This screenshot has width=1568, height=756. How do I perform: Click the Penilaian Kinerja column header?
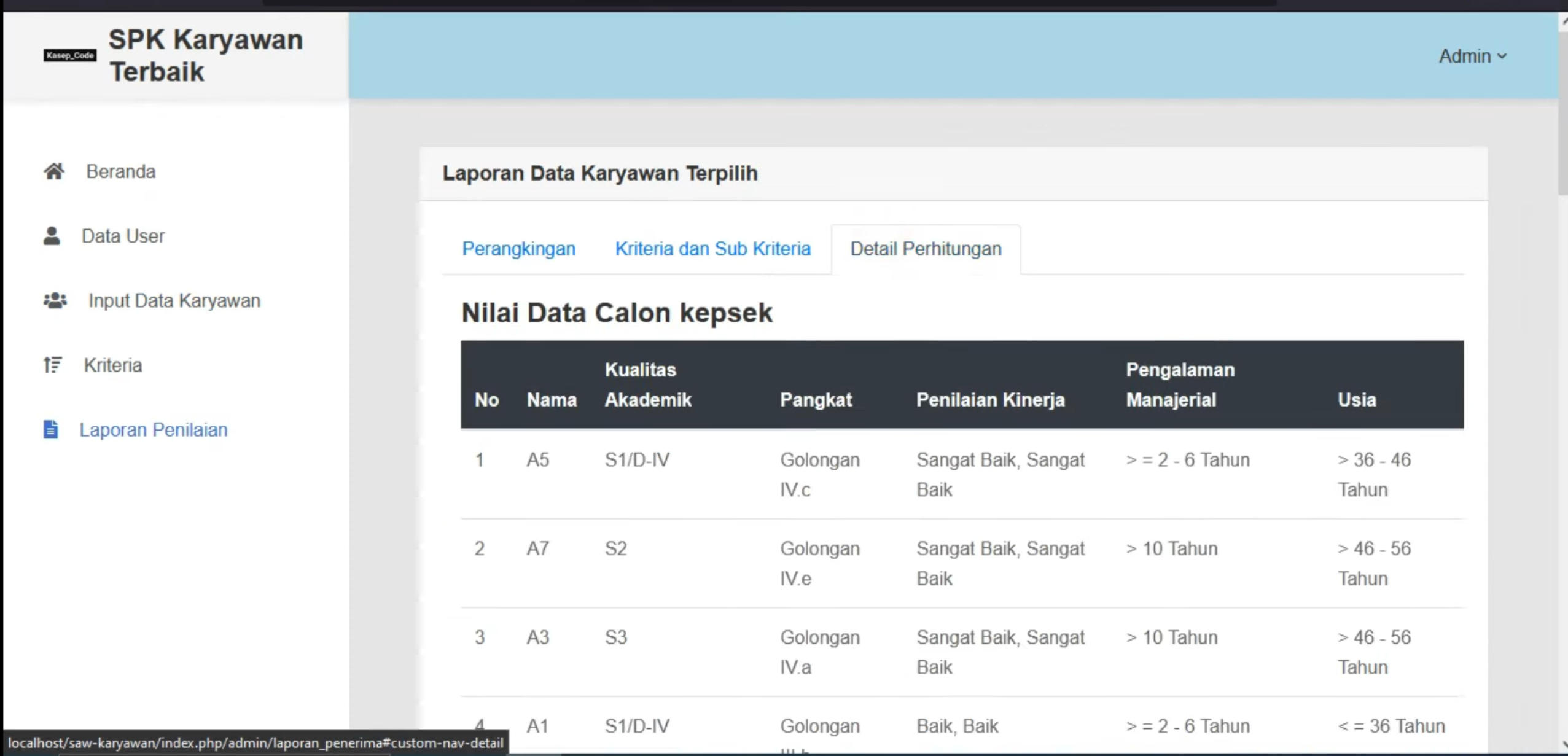pos(991,400)
